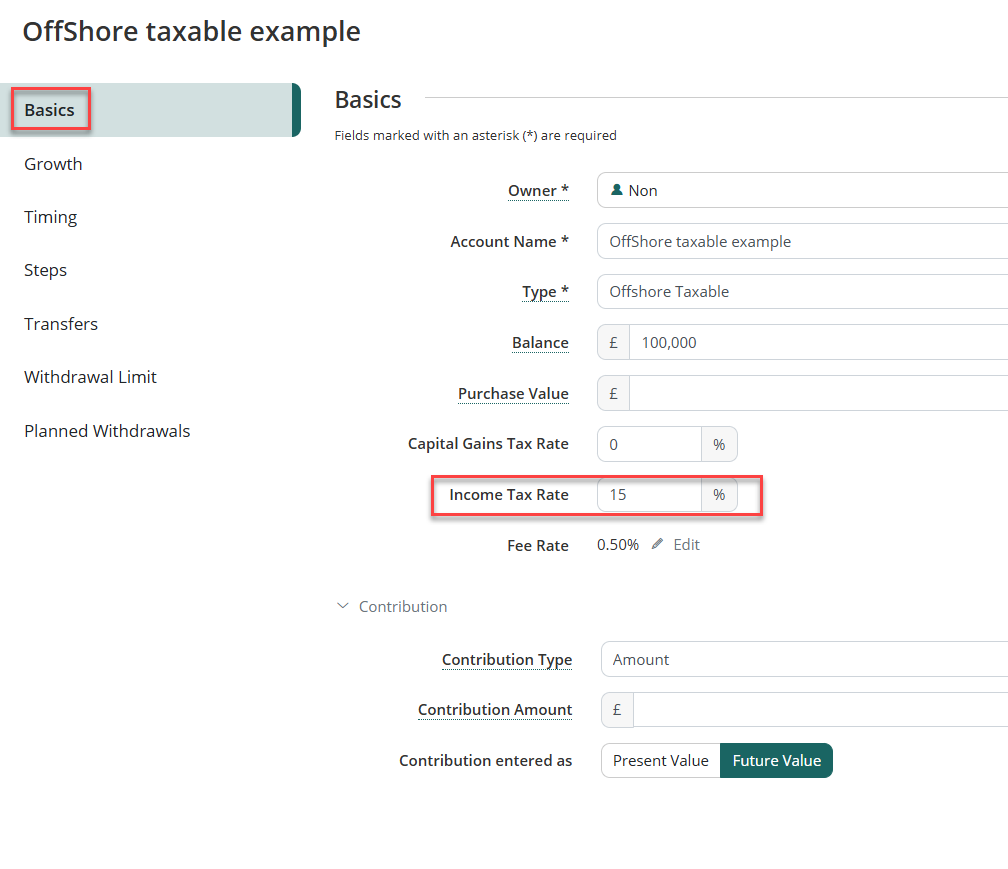
Task: Collapse the Contribution section chevron
Action: click(343, 607)
